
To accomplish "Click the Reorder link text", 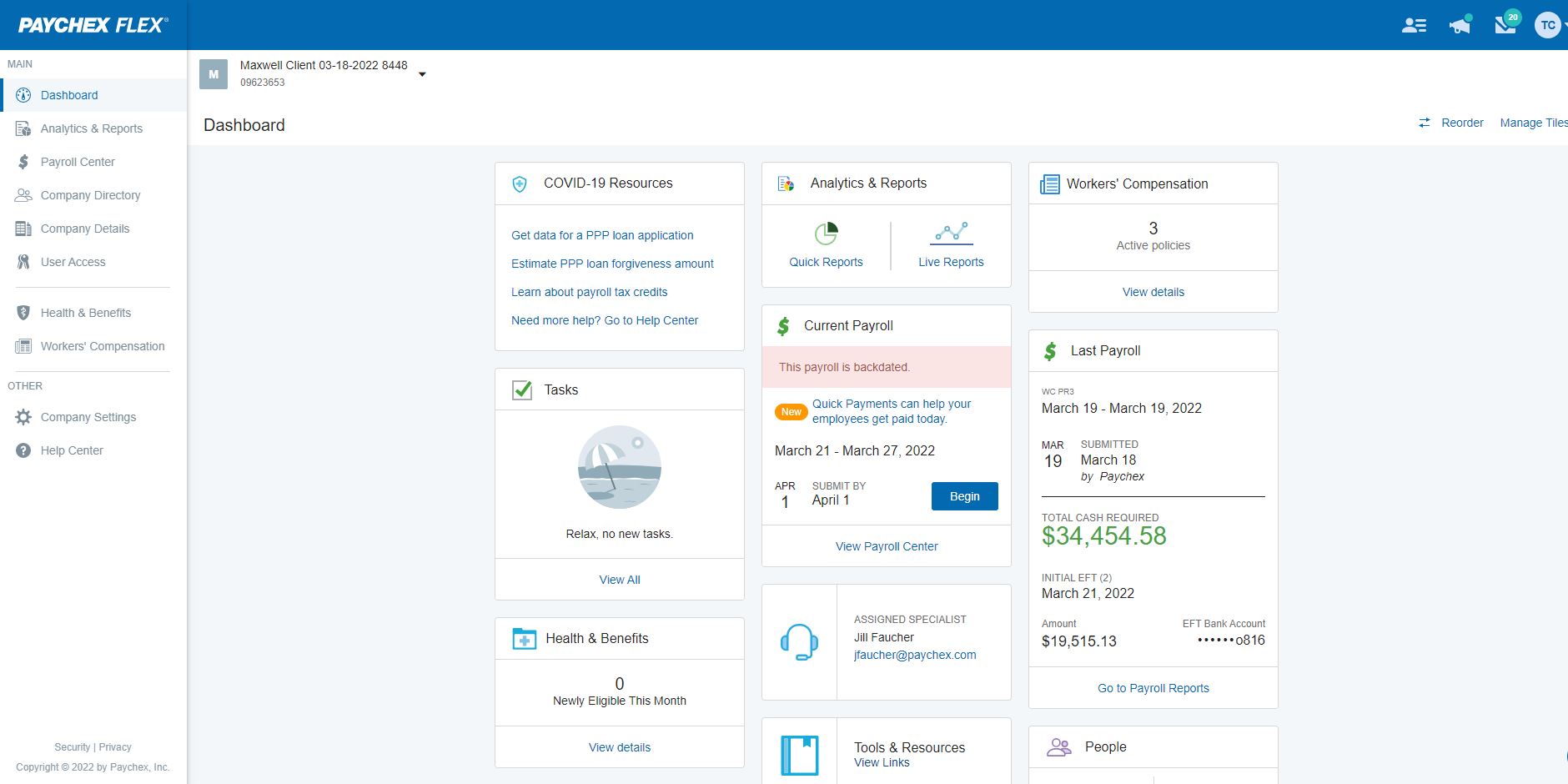I will [x=1462, y=123].
